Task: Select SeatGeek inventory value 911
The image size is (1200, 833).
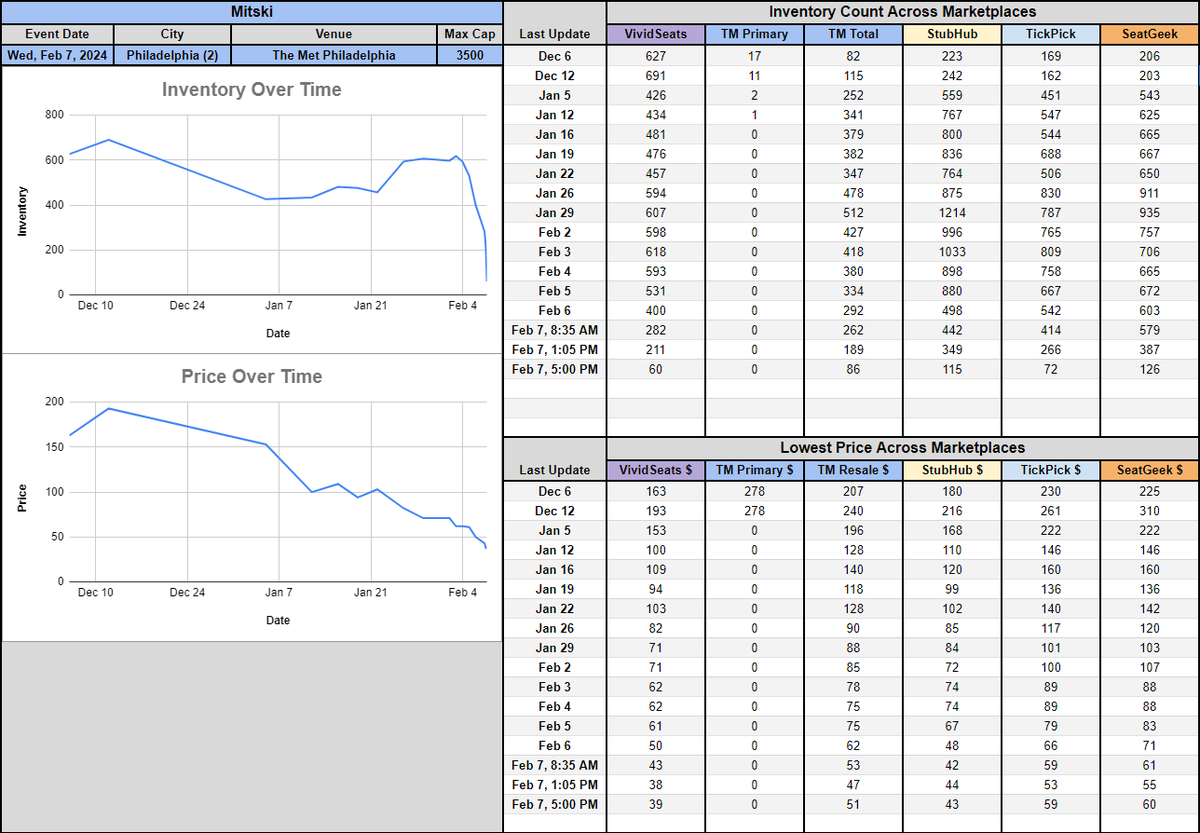Action: [1149, 193]
